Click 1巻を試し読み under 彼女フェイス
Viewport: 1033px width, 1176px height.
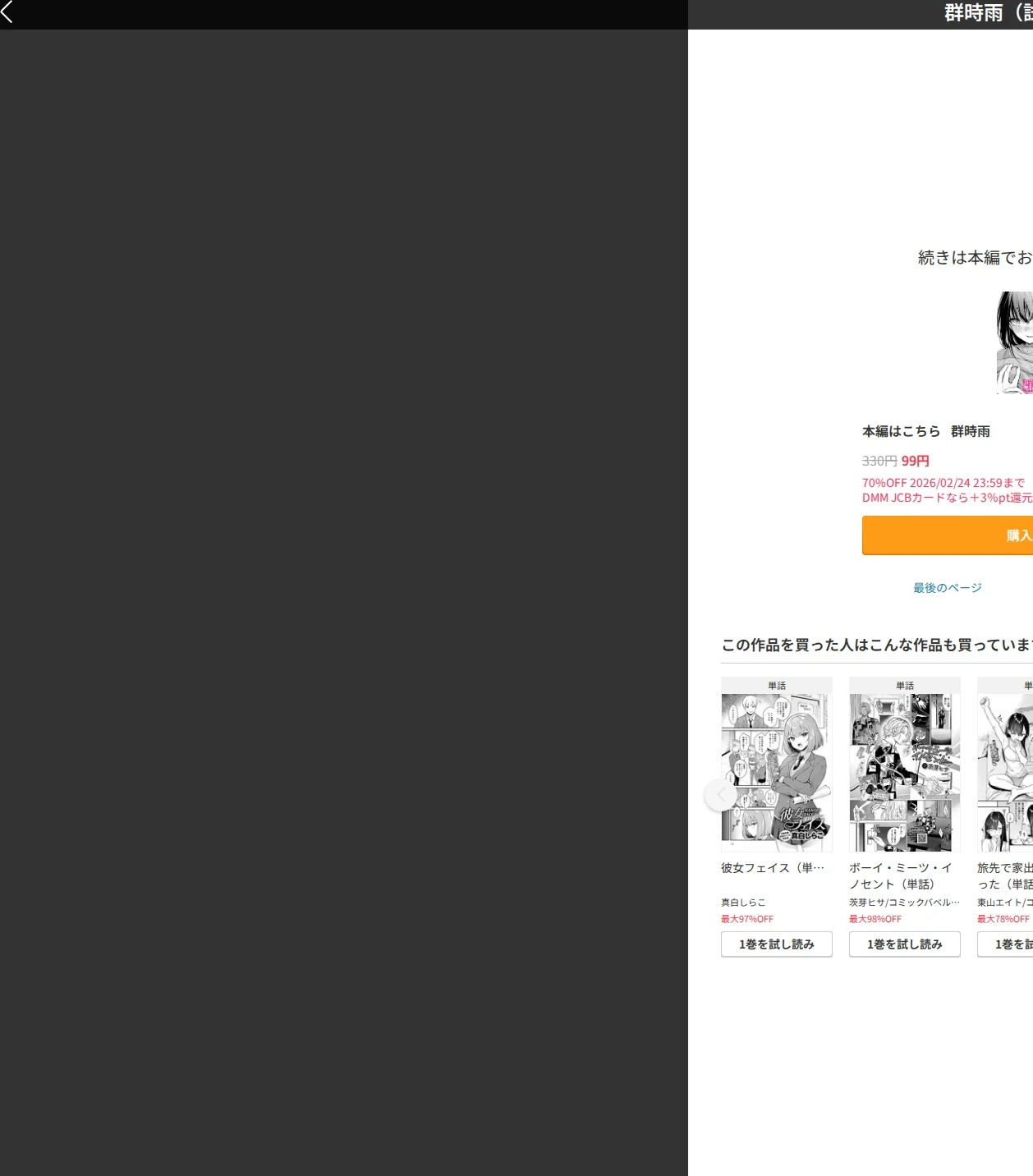click(777, 944)
